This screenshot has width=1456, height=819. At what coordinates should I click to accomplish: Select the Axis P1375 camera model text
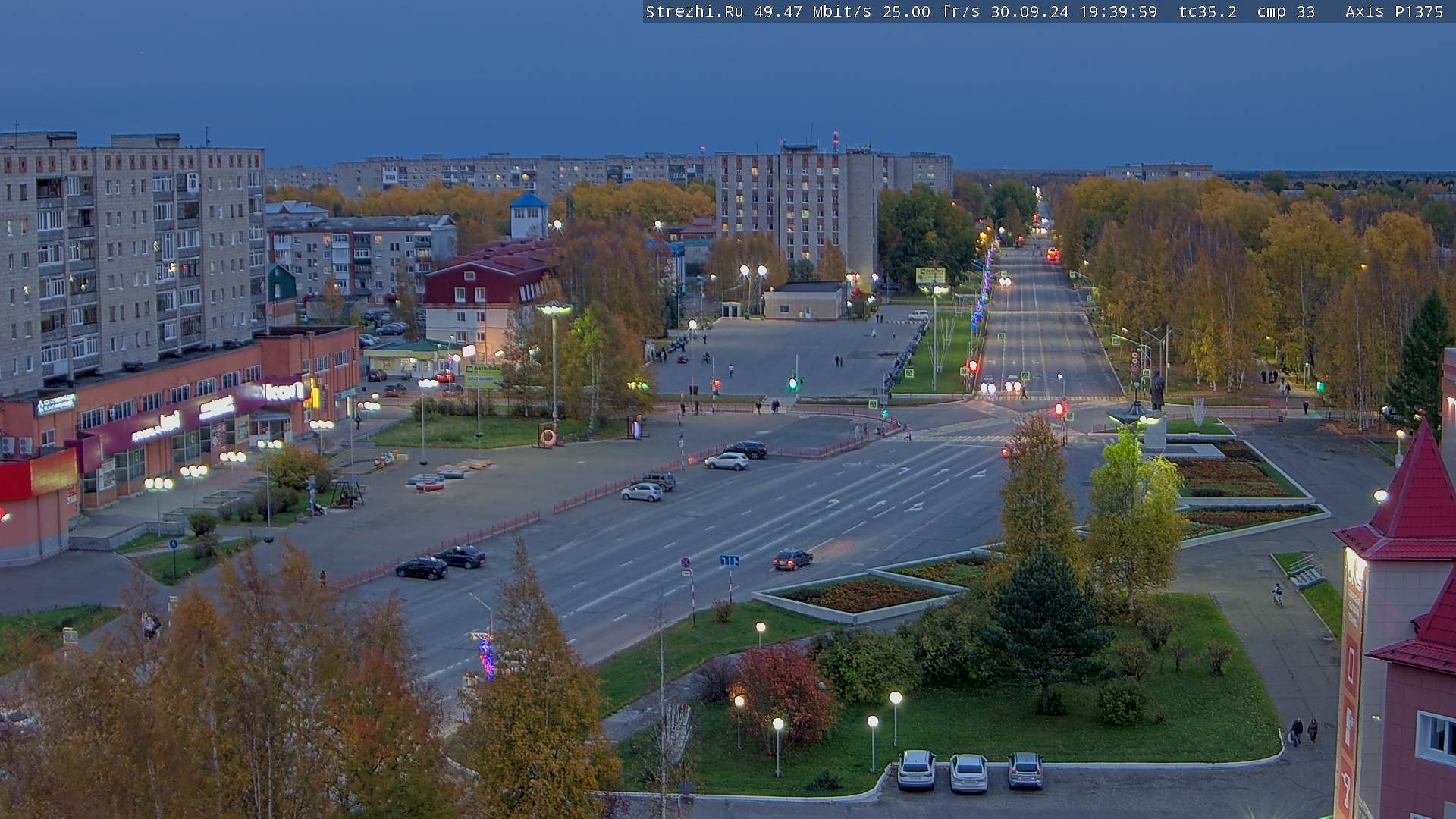coord(1394,11)
